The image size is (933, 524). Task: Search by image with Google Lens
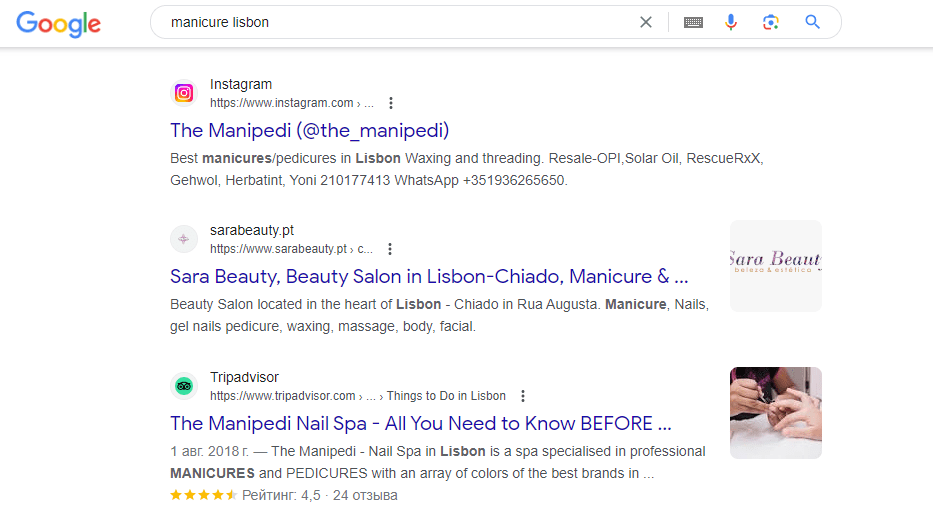[770, 22]
